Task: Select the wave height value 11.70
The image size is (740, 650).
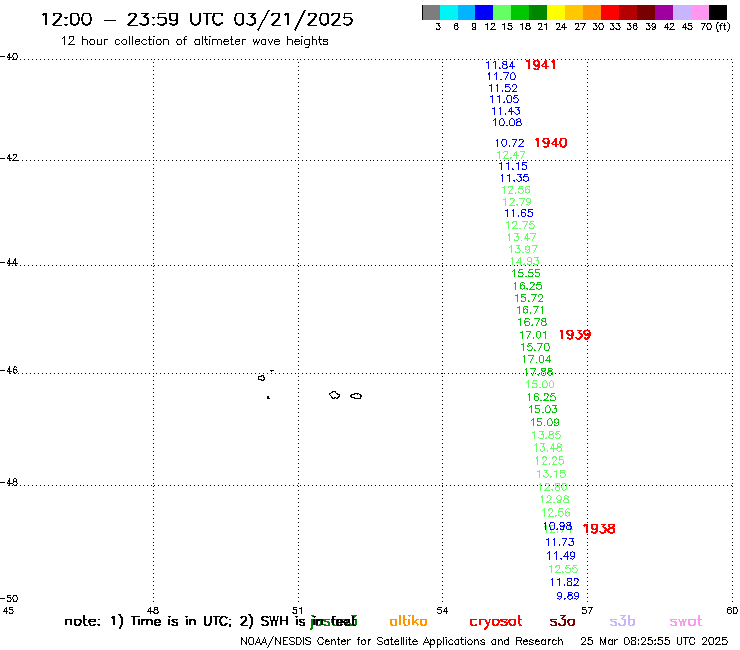Action: (502, 76)
